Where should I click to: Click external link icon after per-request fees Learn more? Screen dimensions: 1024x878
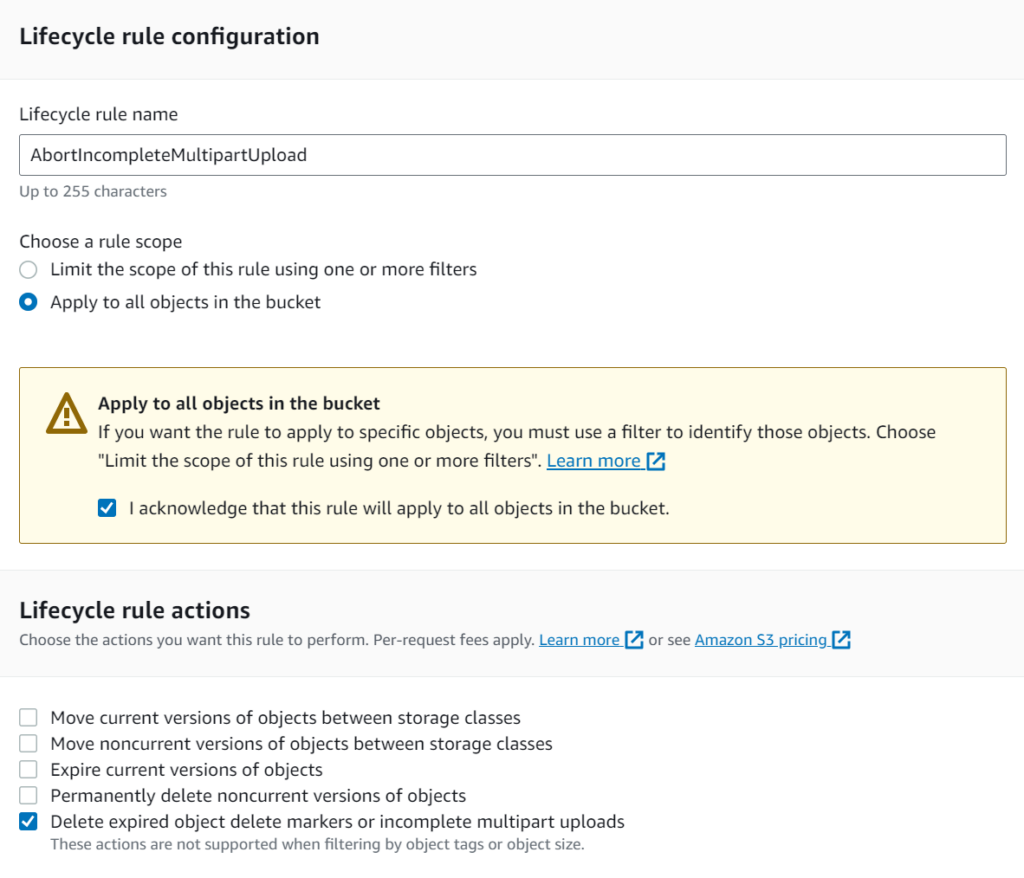(x=634, y=640)
